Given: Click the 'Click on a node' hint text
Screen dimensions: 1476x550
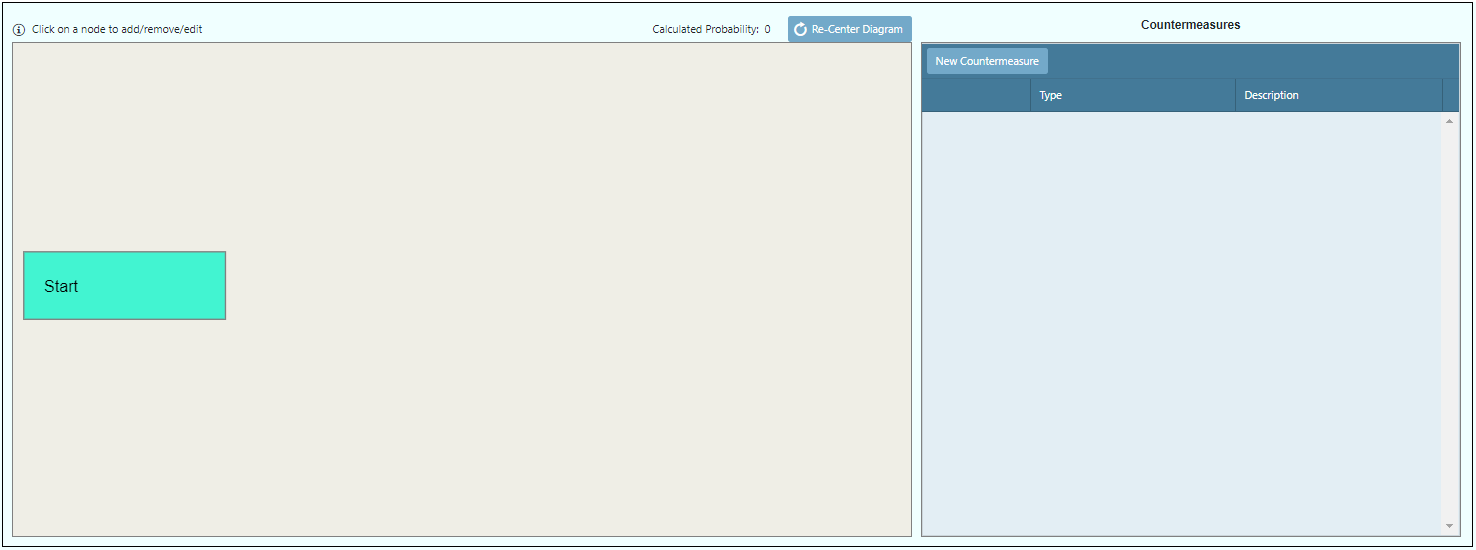Looking at the screenshot, I should pyautogui.click(x=117, y=30).
